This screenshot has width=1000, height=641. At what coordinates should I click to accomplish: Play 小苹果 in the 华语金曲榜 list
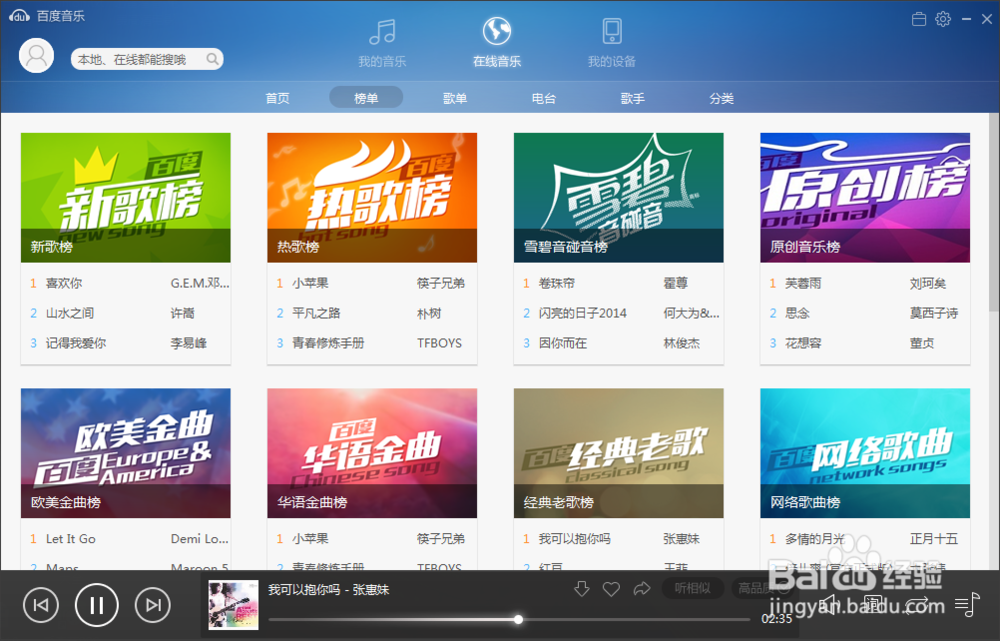tap(310, 539)
